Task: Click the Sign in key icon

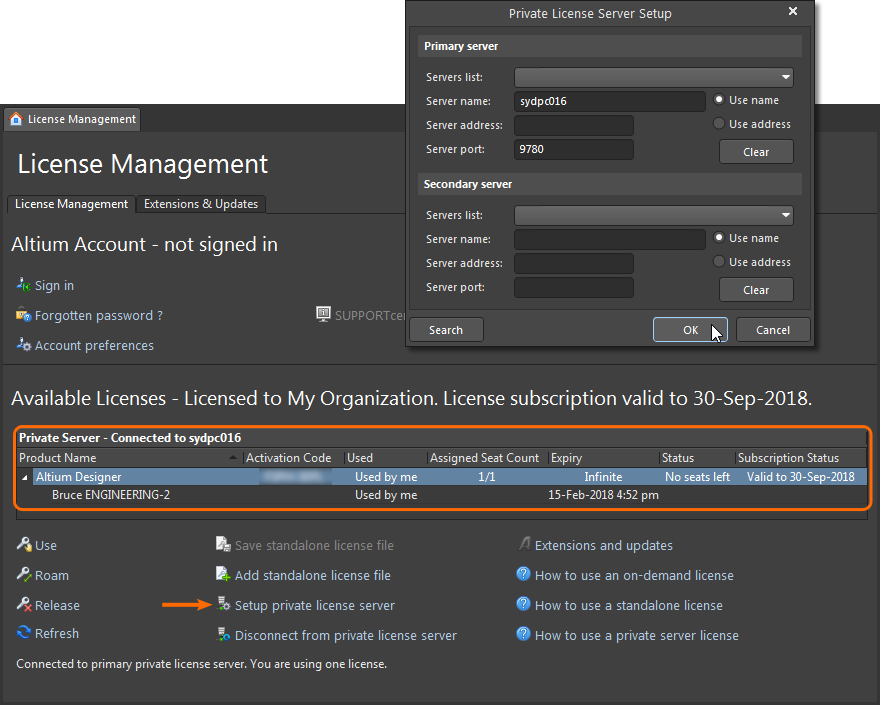Action: point(24,285)
